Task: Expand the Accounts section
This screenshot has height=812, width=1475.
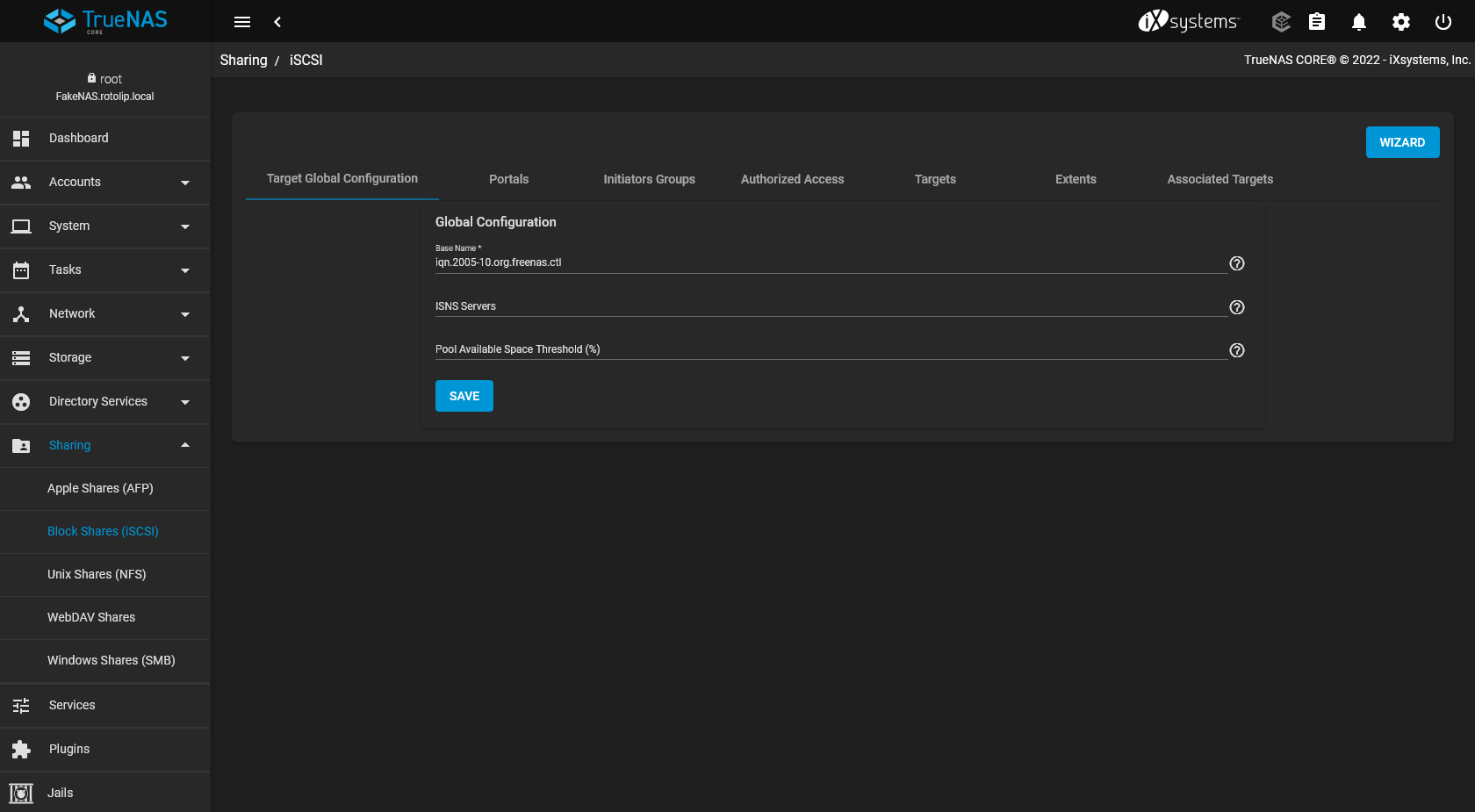Action: 185,183
